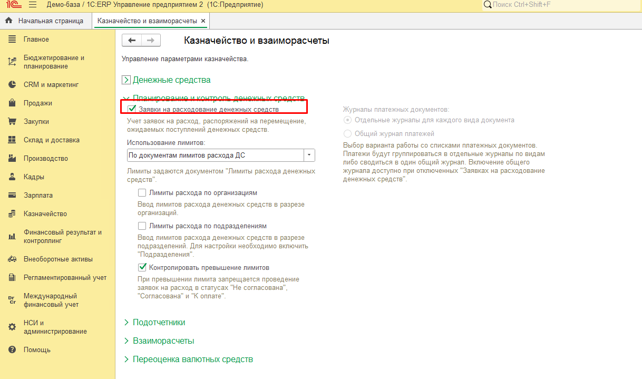Click the search magnifier icon
Viewport: 642px width, 379px height.
click(487, 5)
